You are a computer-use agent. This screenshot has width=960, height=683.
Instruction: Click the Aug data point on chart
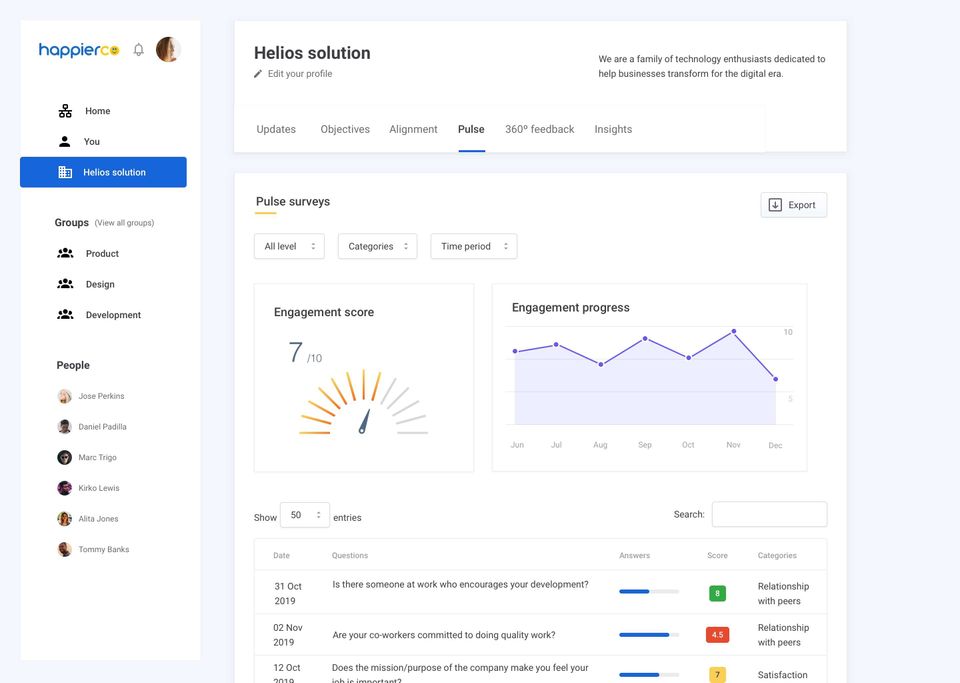point(601,364)
